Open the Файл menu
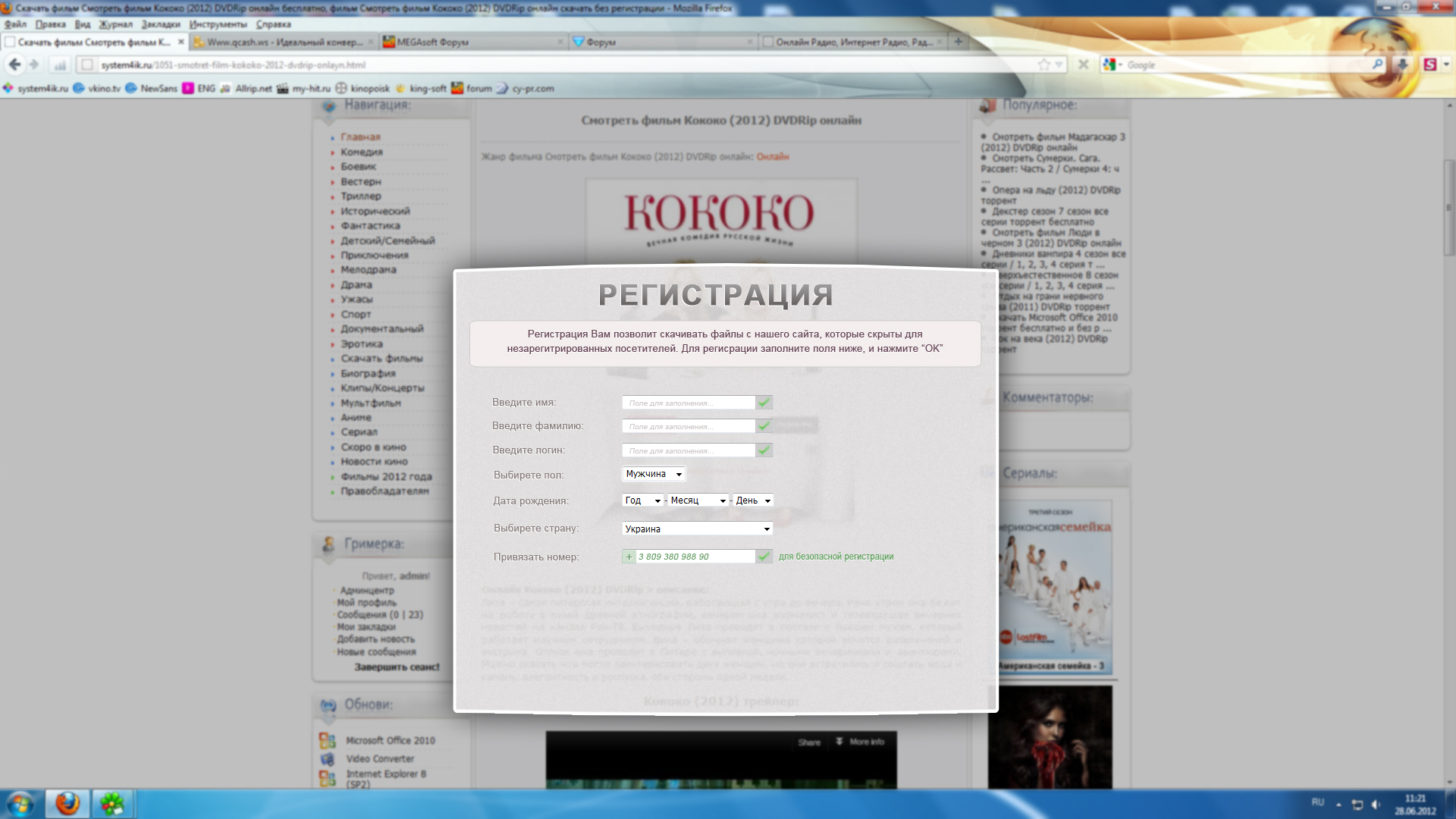The image size is (1456, 819). click(15, 24)
